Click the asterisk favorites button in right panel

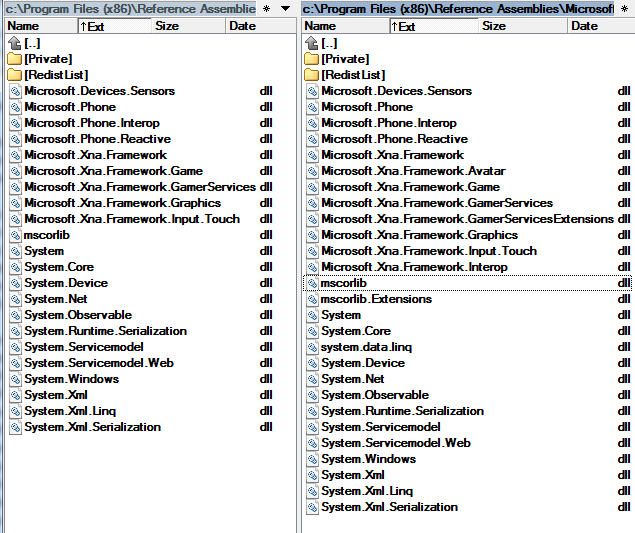pos(624,9)
